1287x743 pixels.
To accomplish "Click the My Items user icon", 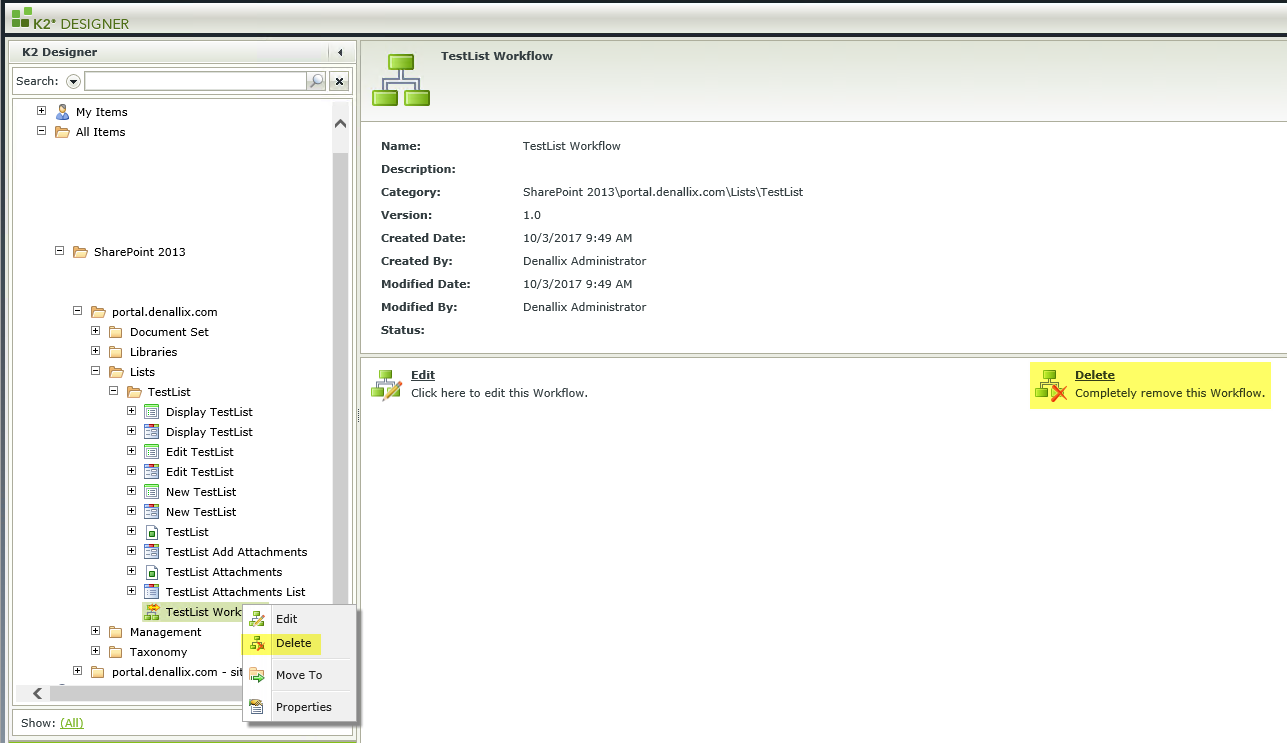I will click(62, 112).
